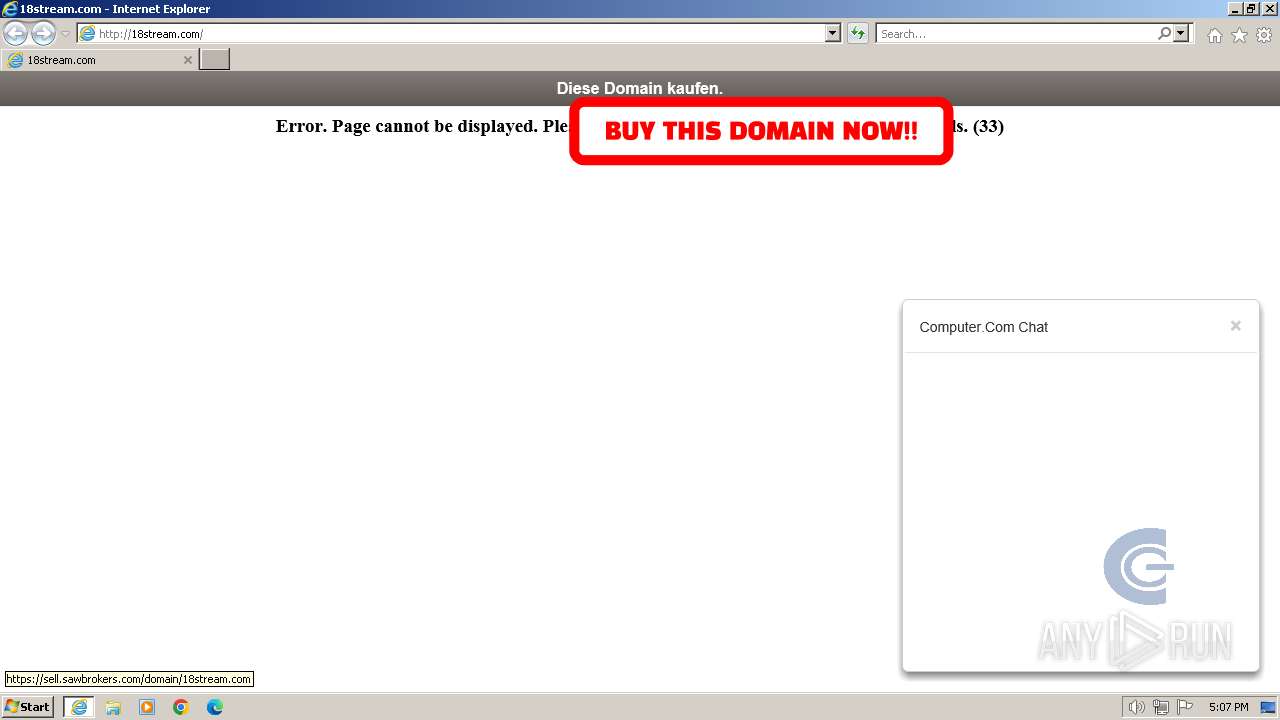
Task: Start search with the magnifier icon
Action: [1164, 34]
